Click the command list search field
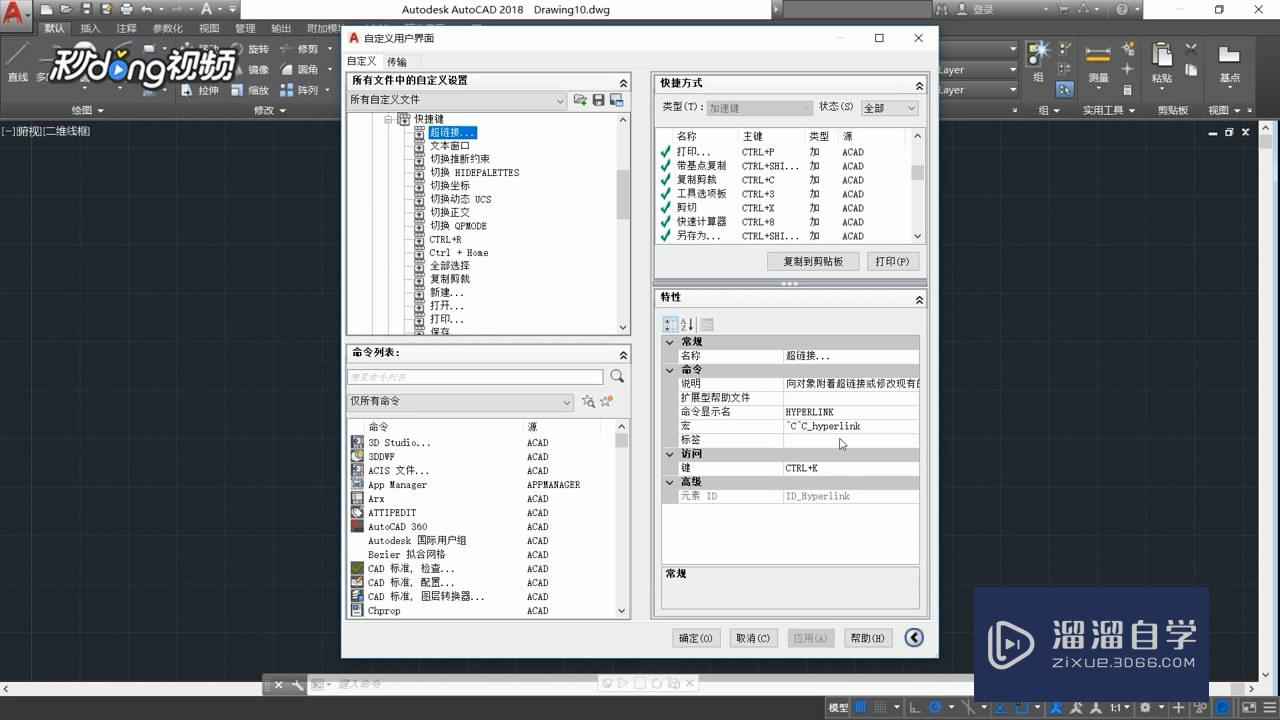Screen dimensions: 1280x720 point(475,377)
